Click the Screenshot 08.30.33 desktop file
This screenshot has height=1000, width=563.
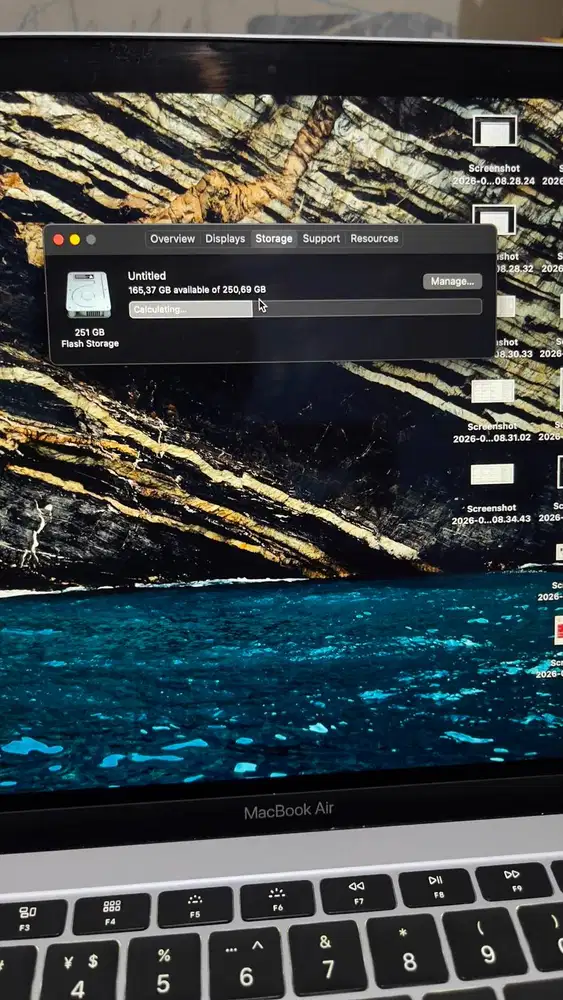pyautogui.click(x=505, y=306)
